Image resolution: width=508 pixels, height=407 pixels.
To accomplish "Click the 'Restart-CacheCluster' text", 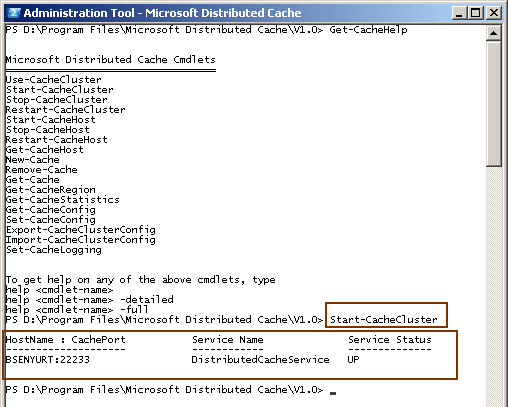I will (x=66, y=110).
